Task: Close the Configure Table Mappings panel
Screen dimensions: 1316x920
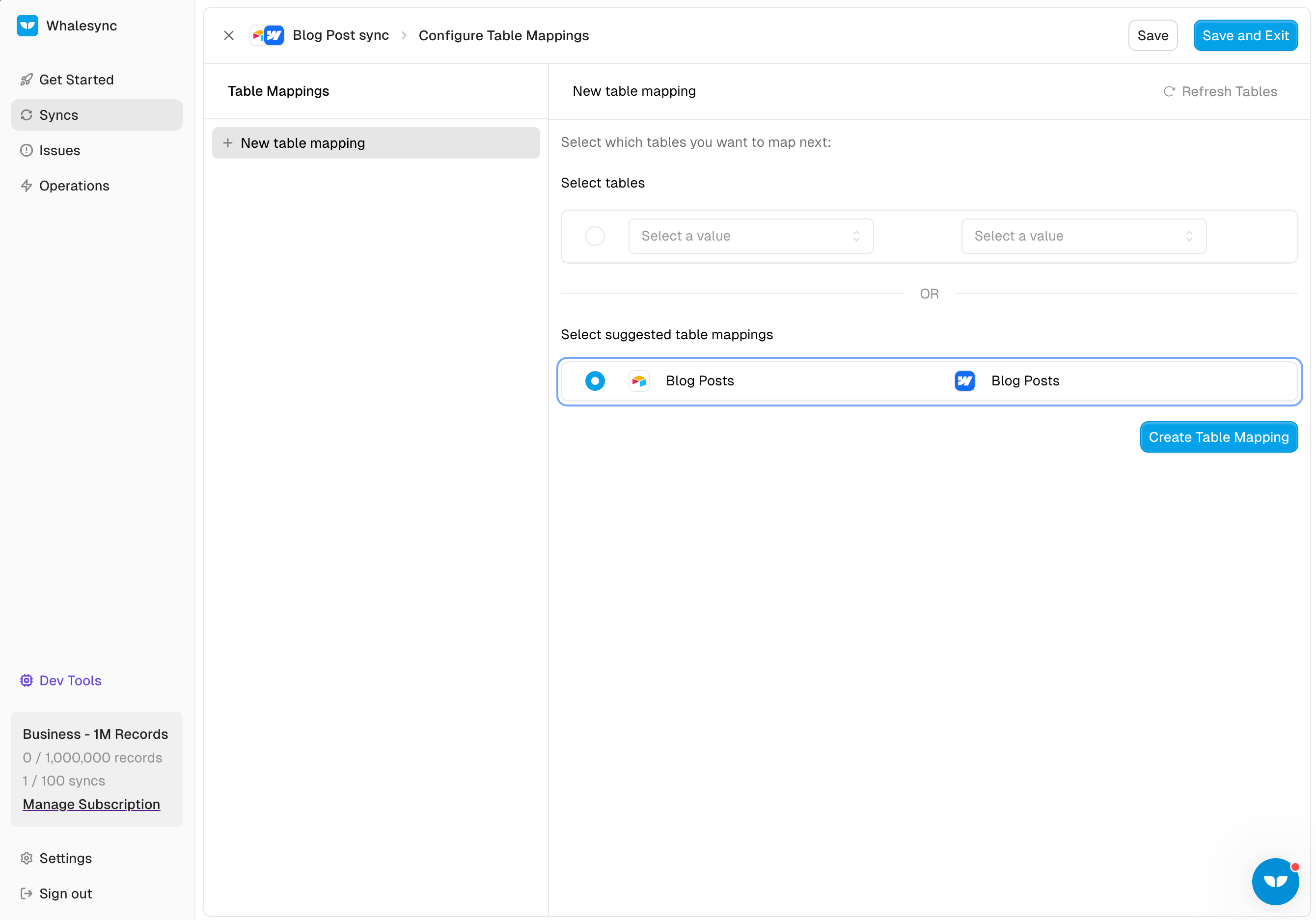Action: 229,35
